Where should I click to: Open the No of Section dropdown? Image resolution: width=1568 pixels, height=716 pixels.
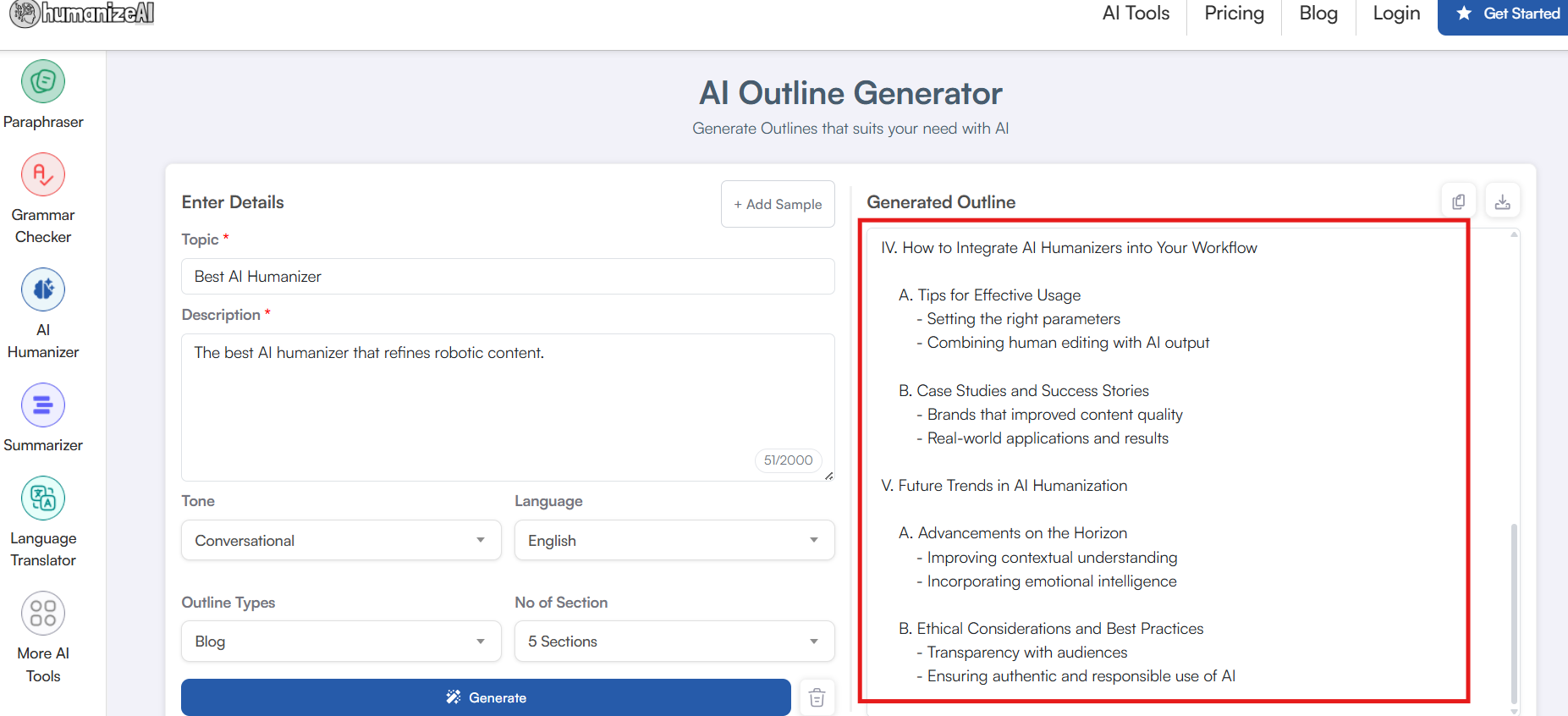(674, 642)
